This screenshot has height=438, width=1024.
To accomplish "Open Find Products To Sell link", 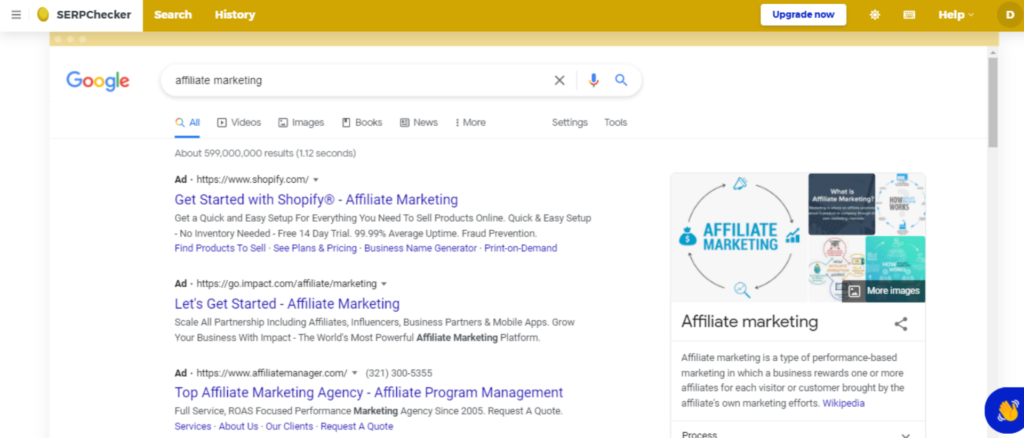I will [220, 248].
